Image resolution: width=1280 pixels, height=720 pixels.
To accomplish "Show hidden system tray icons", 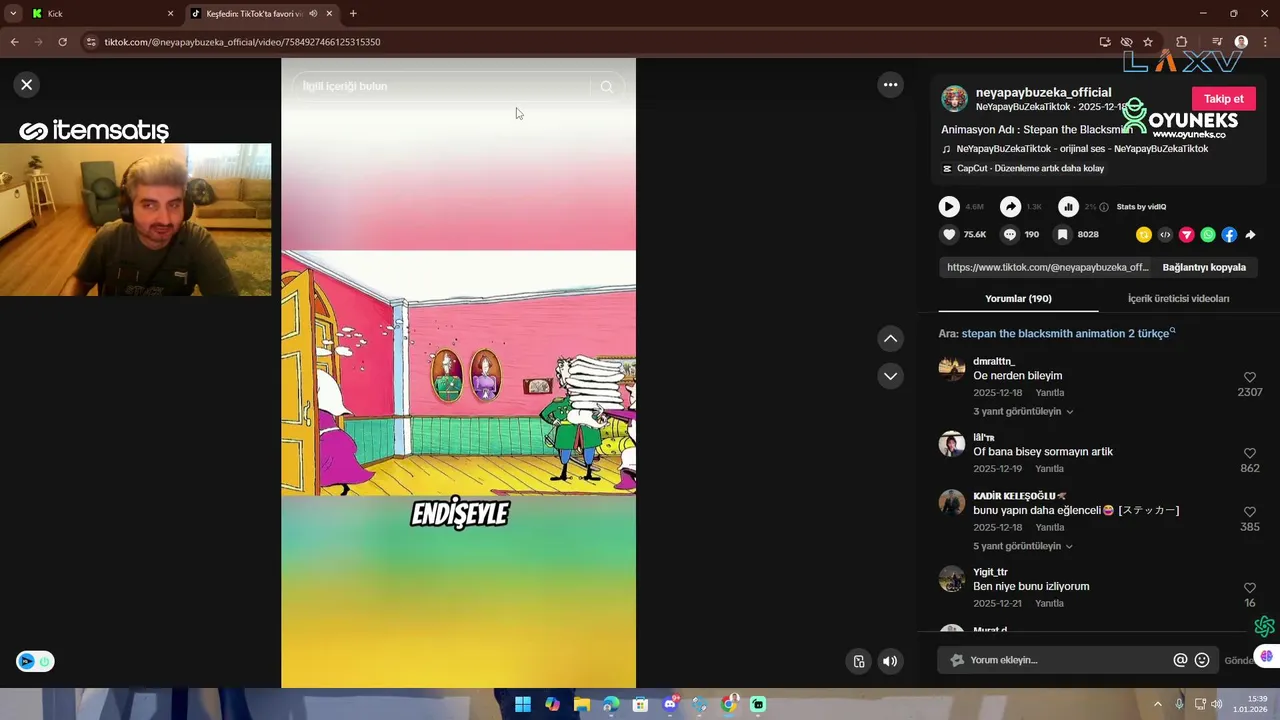I will tap(1158, 705).
